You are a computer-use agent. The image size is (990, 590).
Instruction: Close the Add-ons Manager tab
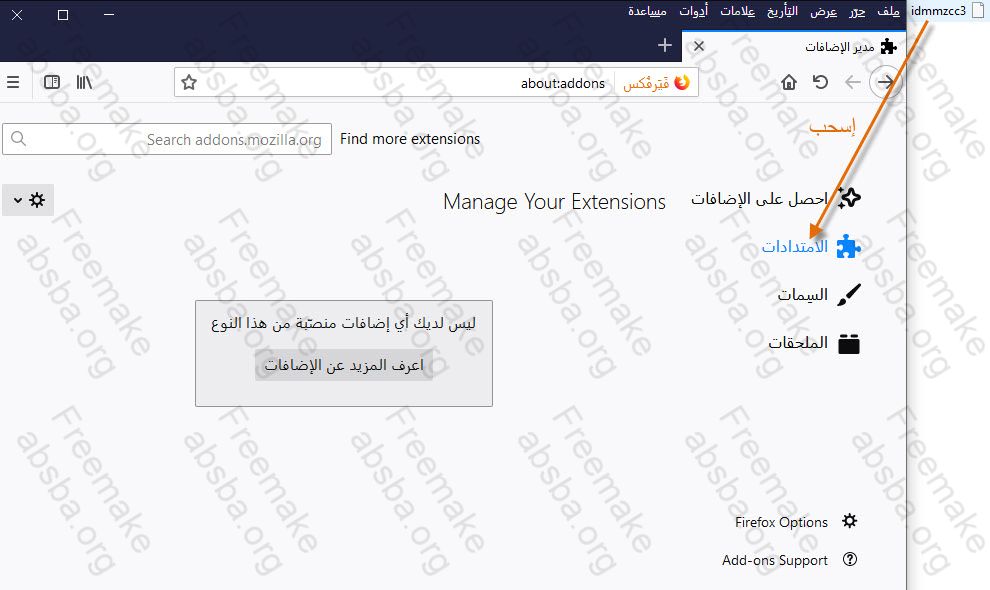point(699,45)
